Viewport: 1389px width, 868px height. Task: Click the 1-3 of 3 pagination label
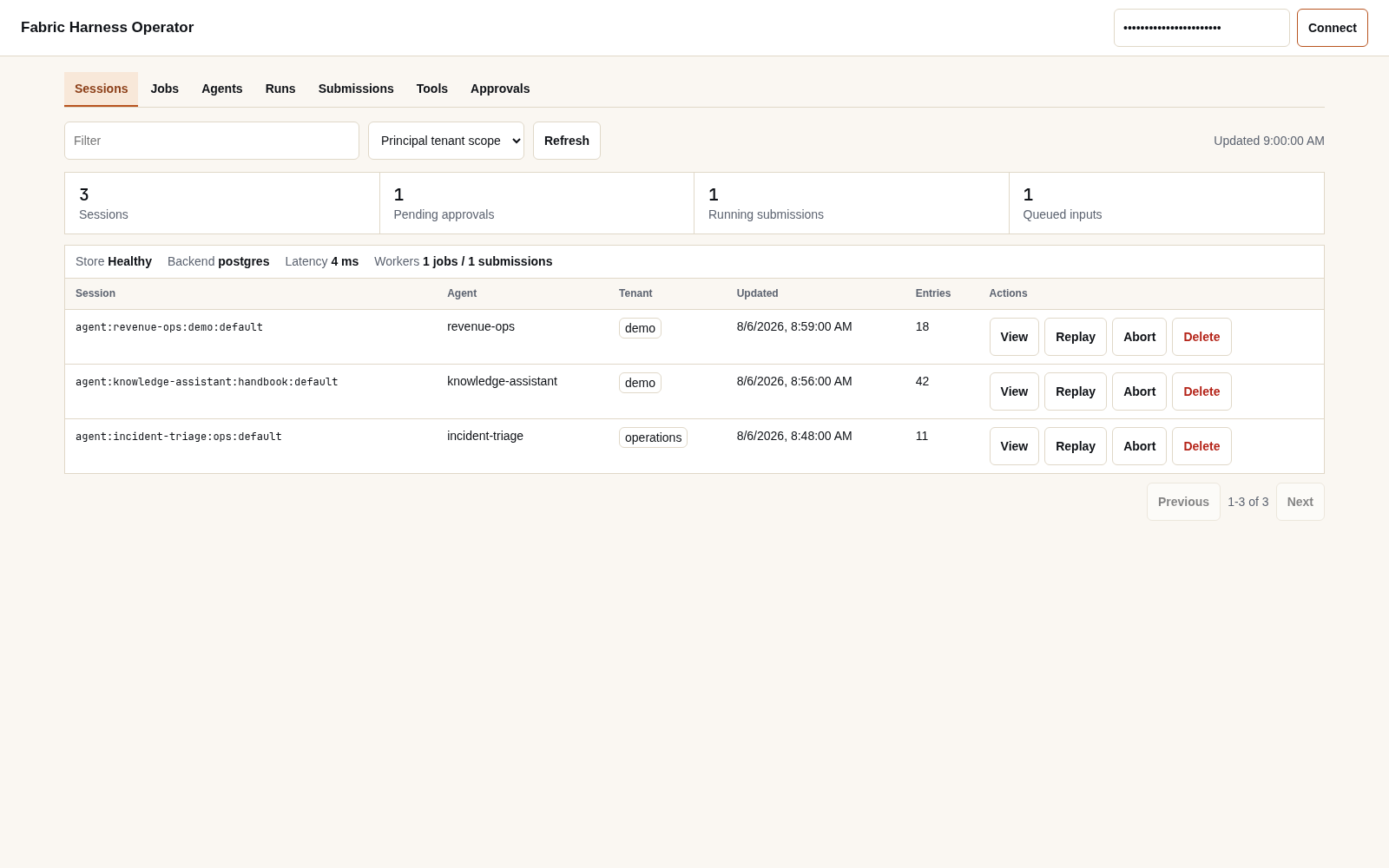[x=1247, y=502]
